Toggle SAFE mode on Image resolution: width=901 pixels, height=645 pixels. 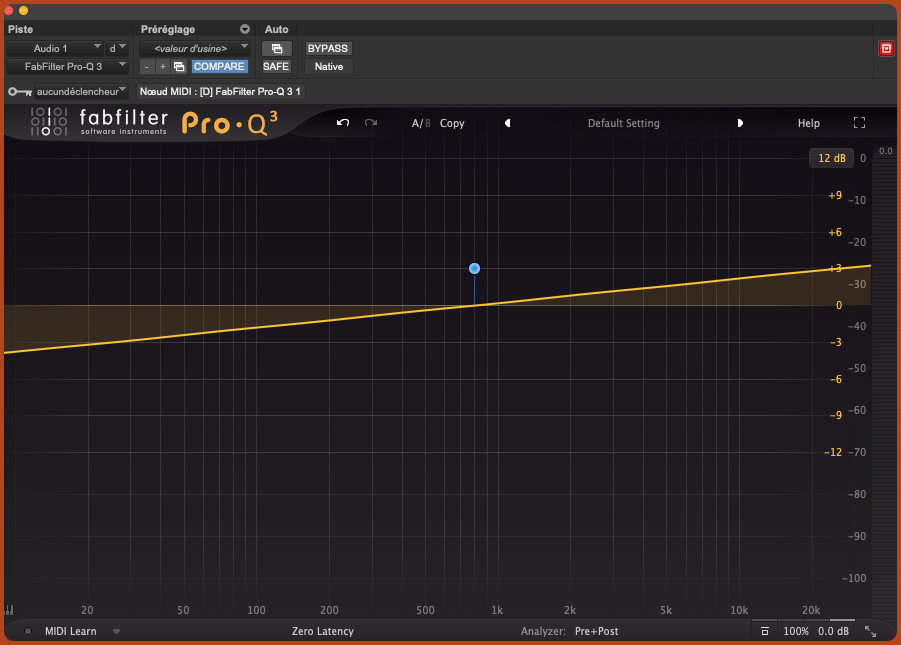point(275,66)
